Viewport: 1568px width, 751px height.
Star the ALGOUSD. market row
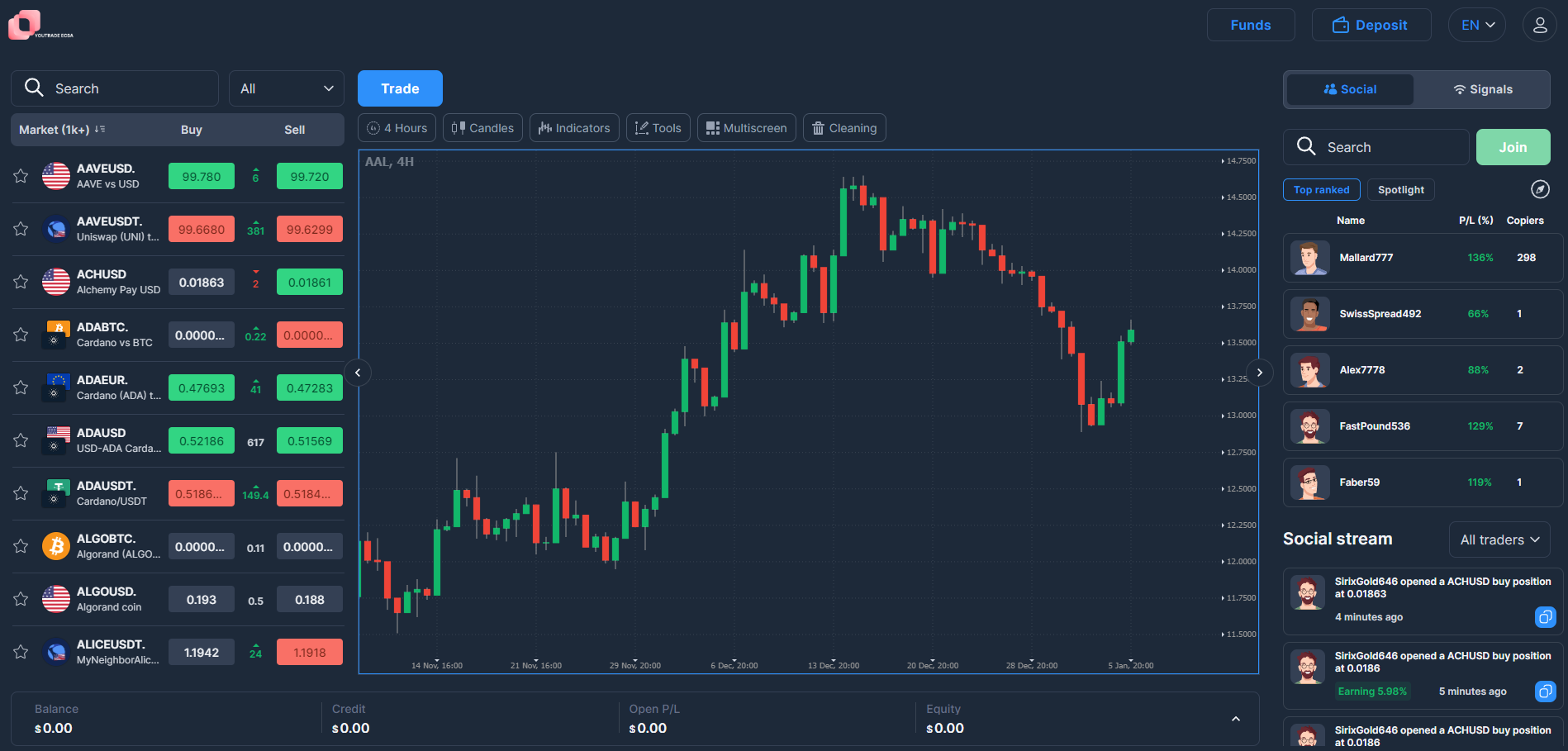click(x=21, y=599)
